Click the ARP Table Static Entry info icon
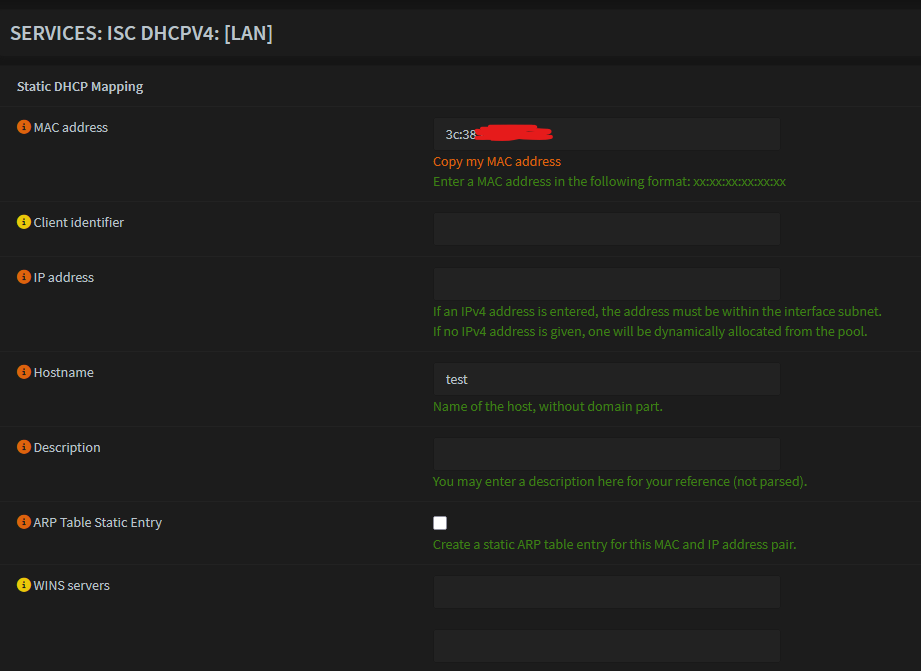921x671 pixels. point(23,522)
